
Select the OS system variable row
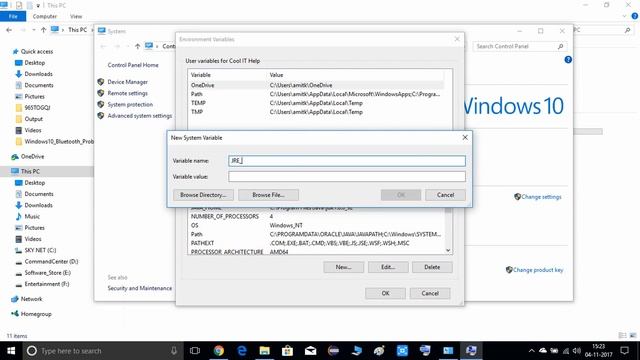[x=316, y=225]
